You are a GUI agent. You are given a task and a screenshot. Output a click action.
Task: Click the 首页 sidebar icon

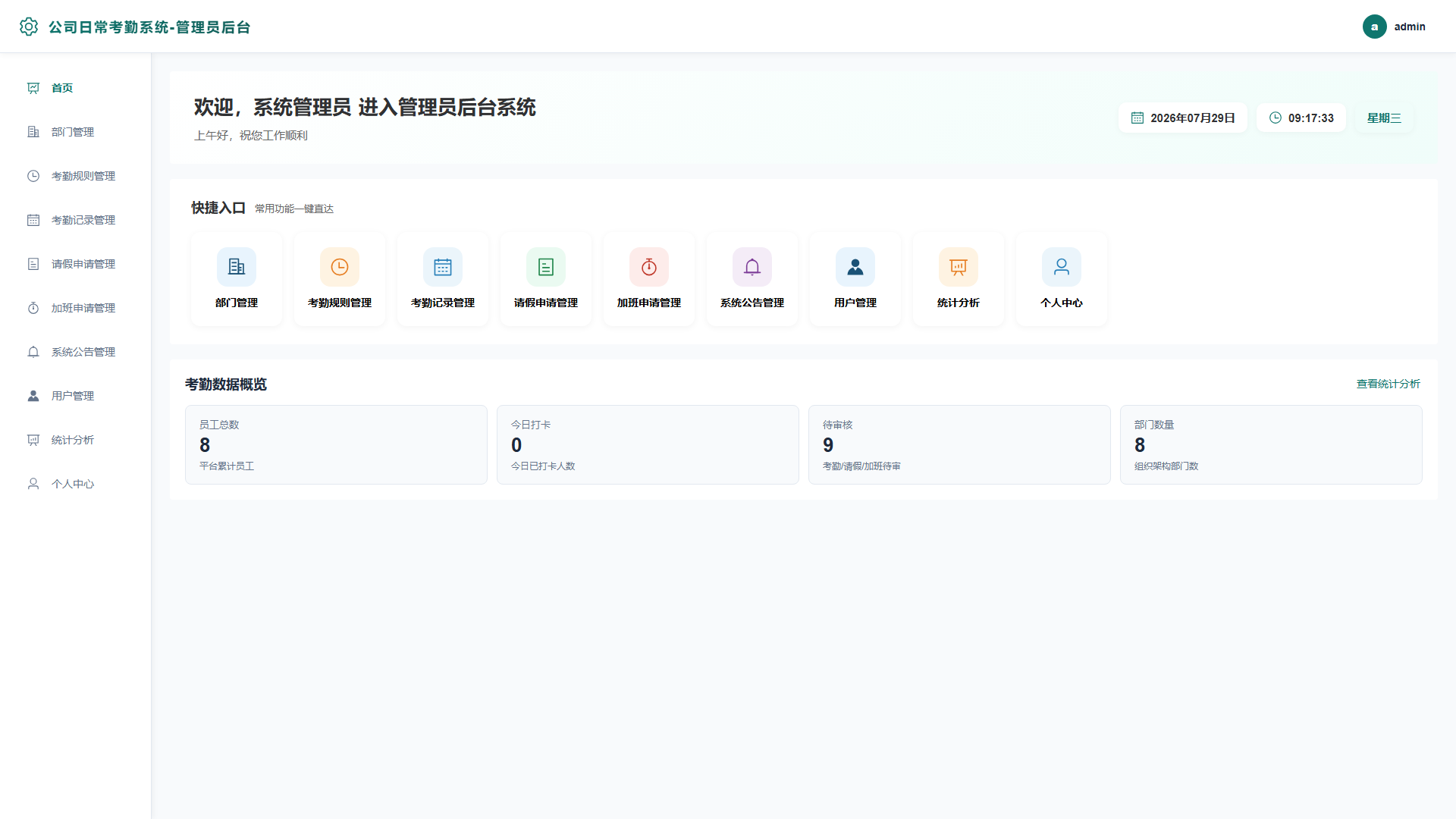[33, 88]
